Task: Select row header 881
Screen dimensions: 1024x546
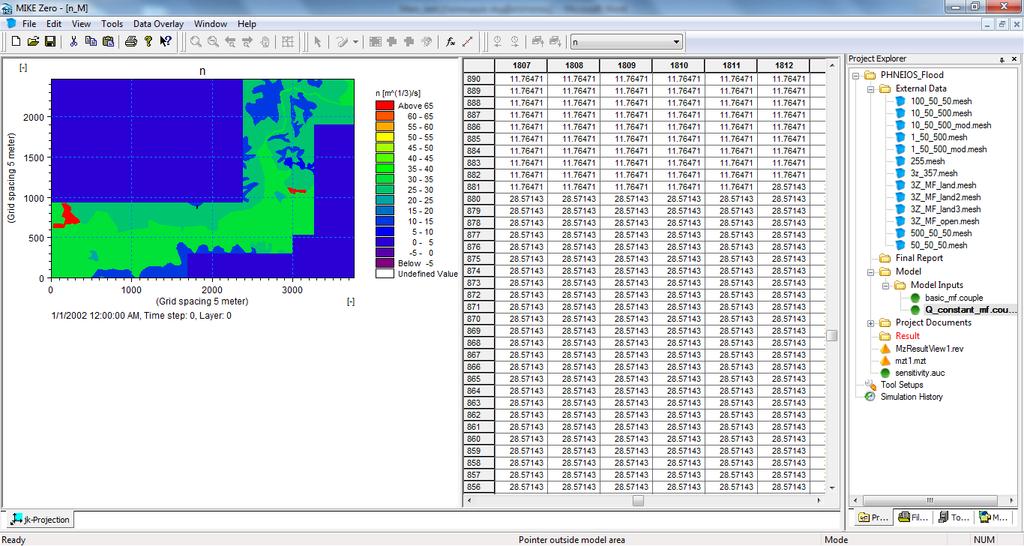Action: (x=479, y=187)
